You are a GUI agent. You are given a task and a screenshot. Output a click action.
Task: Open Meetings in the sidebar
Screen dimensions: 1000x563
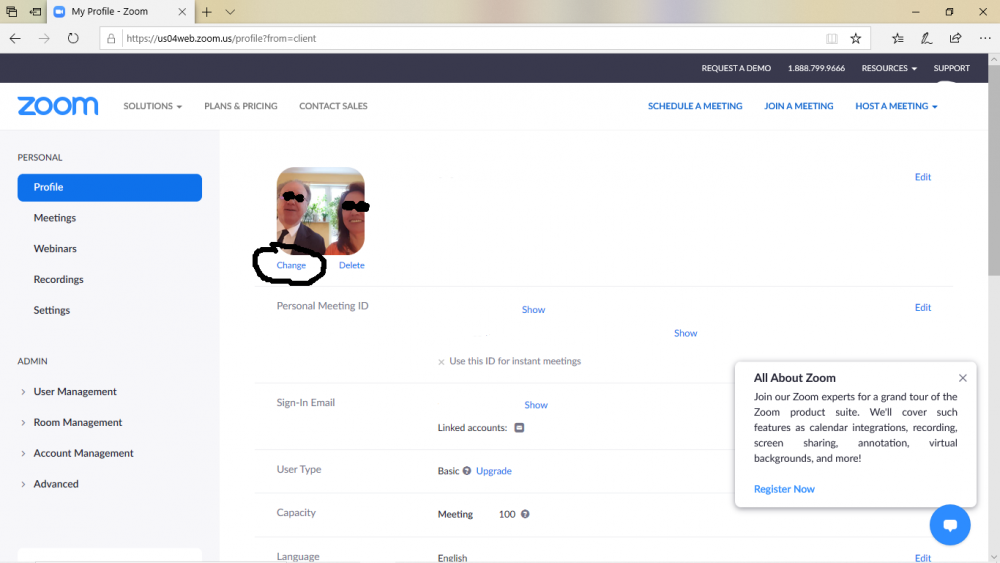55,218
